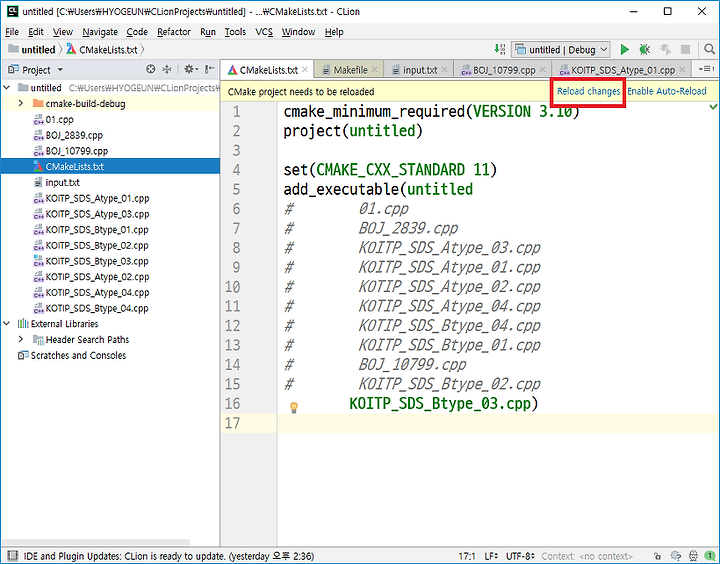Open the File menu

(x=12, y=32)
